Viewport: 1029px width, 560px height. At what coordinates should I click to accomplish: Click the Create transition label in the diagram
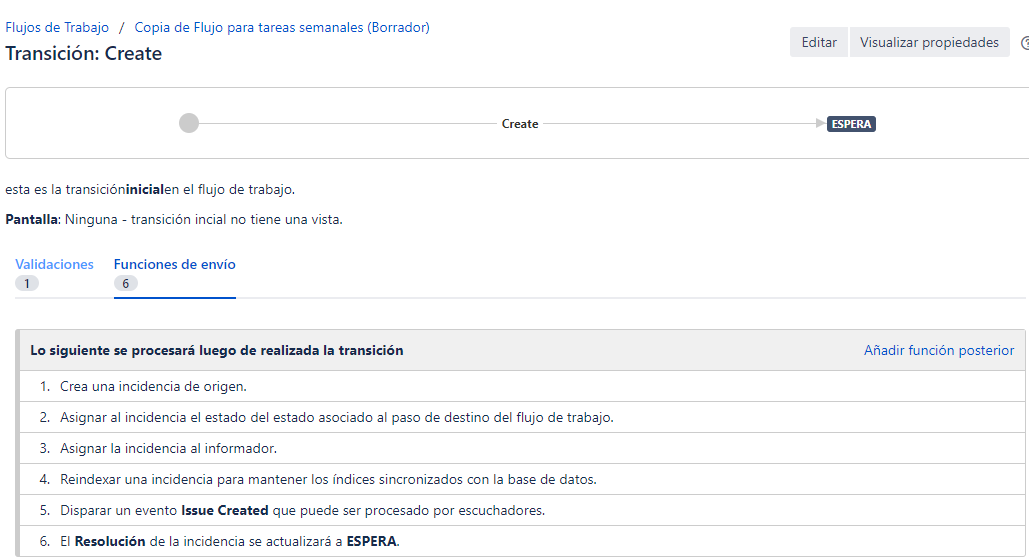click(x=520, y=124)
